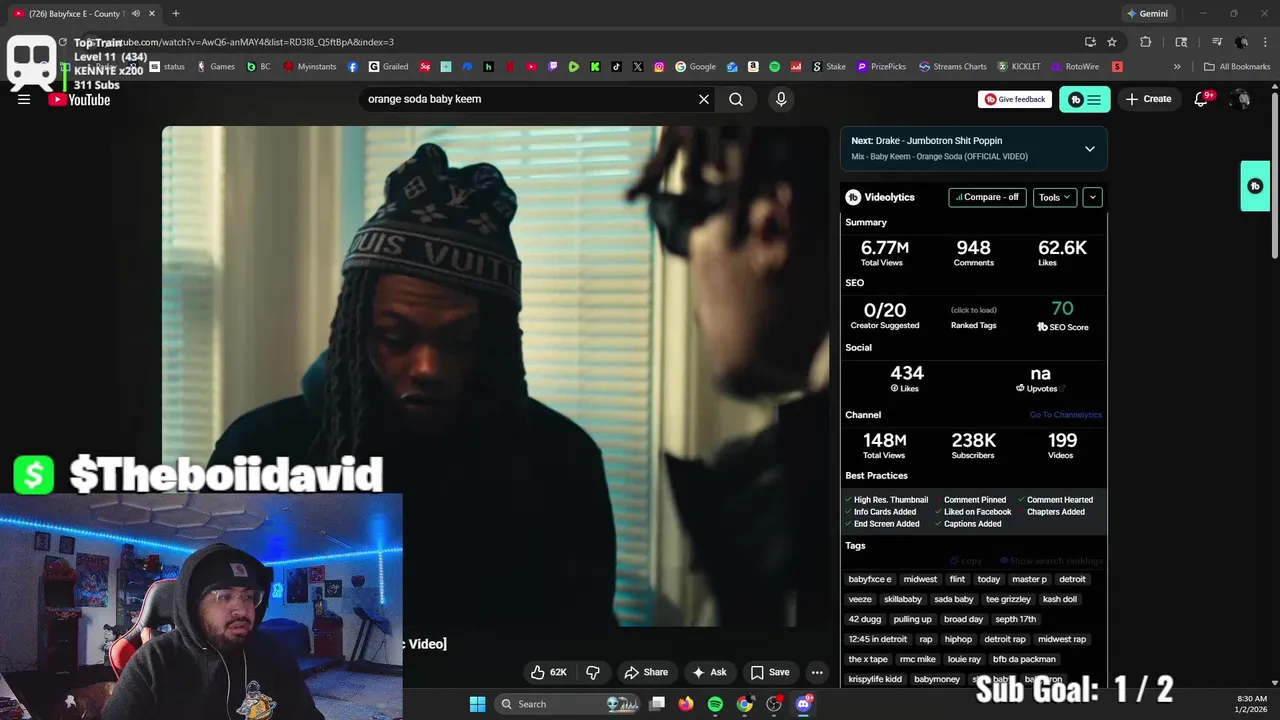Open the TubeBuddy side tab on right edge
This screenshot has width=1280, height=720.
point(1255,186)
